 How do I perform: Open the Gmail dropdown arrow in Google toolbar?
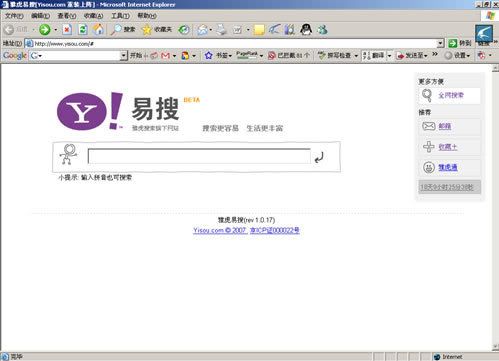(x=174, y=56)
